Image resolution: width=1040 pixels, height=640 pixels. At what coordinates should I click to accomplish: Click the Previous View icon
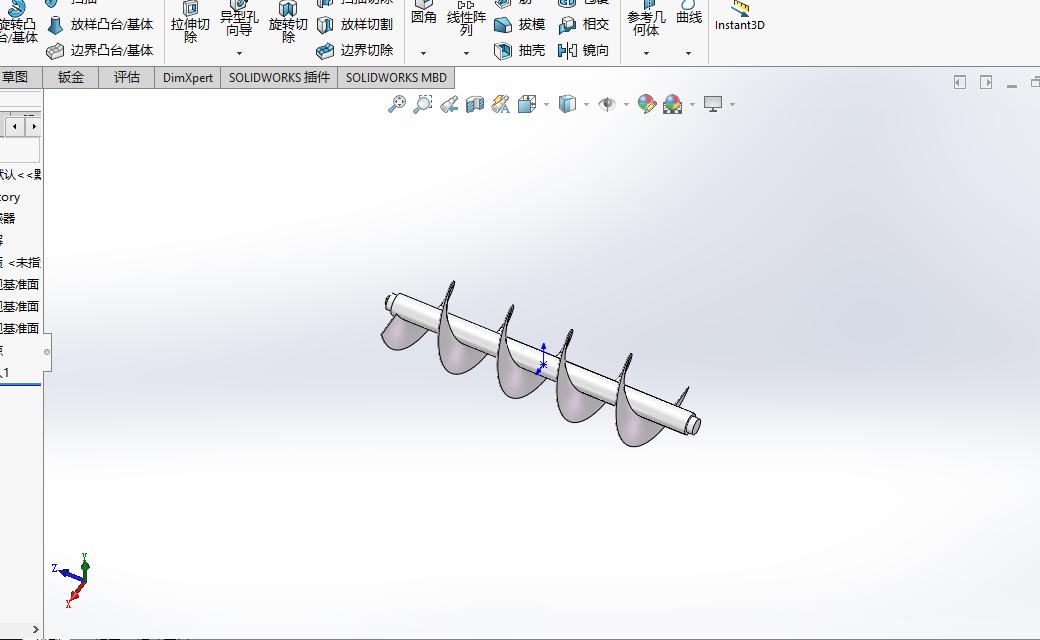point(449,104)
